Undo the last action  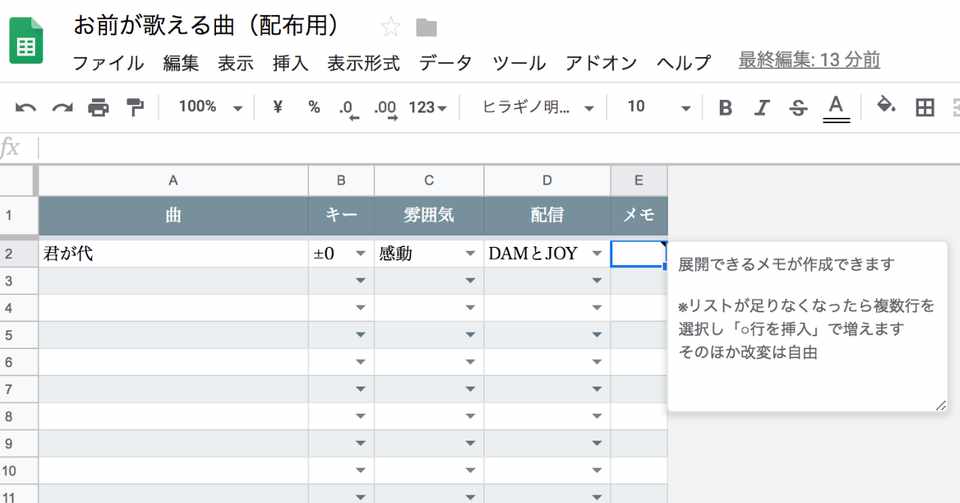pyautogui.click(x=25, y=108)
